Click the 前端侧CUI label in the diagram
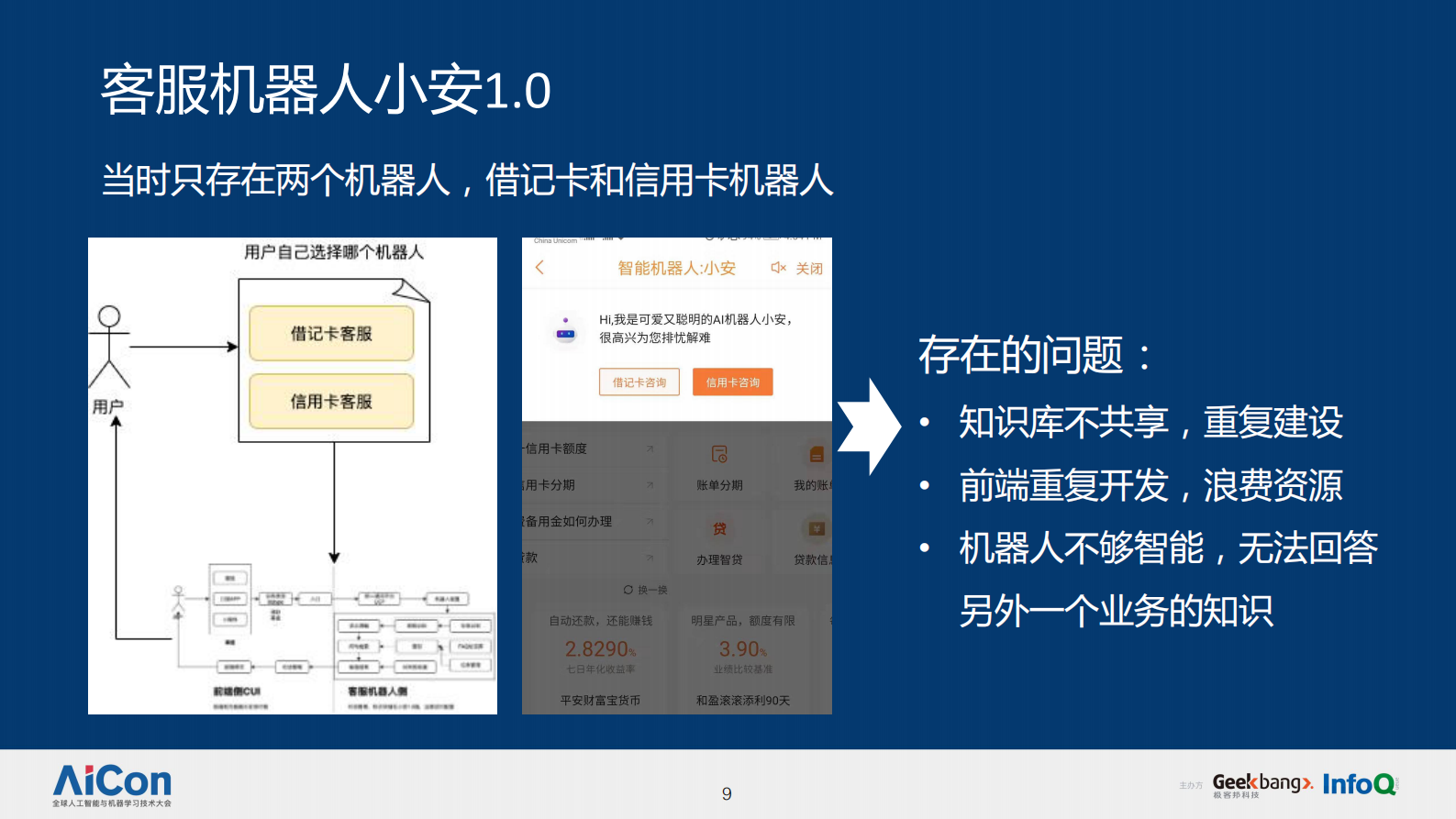 (238, 691)
